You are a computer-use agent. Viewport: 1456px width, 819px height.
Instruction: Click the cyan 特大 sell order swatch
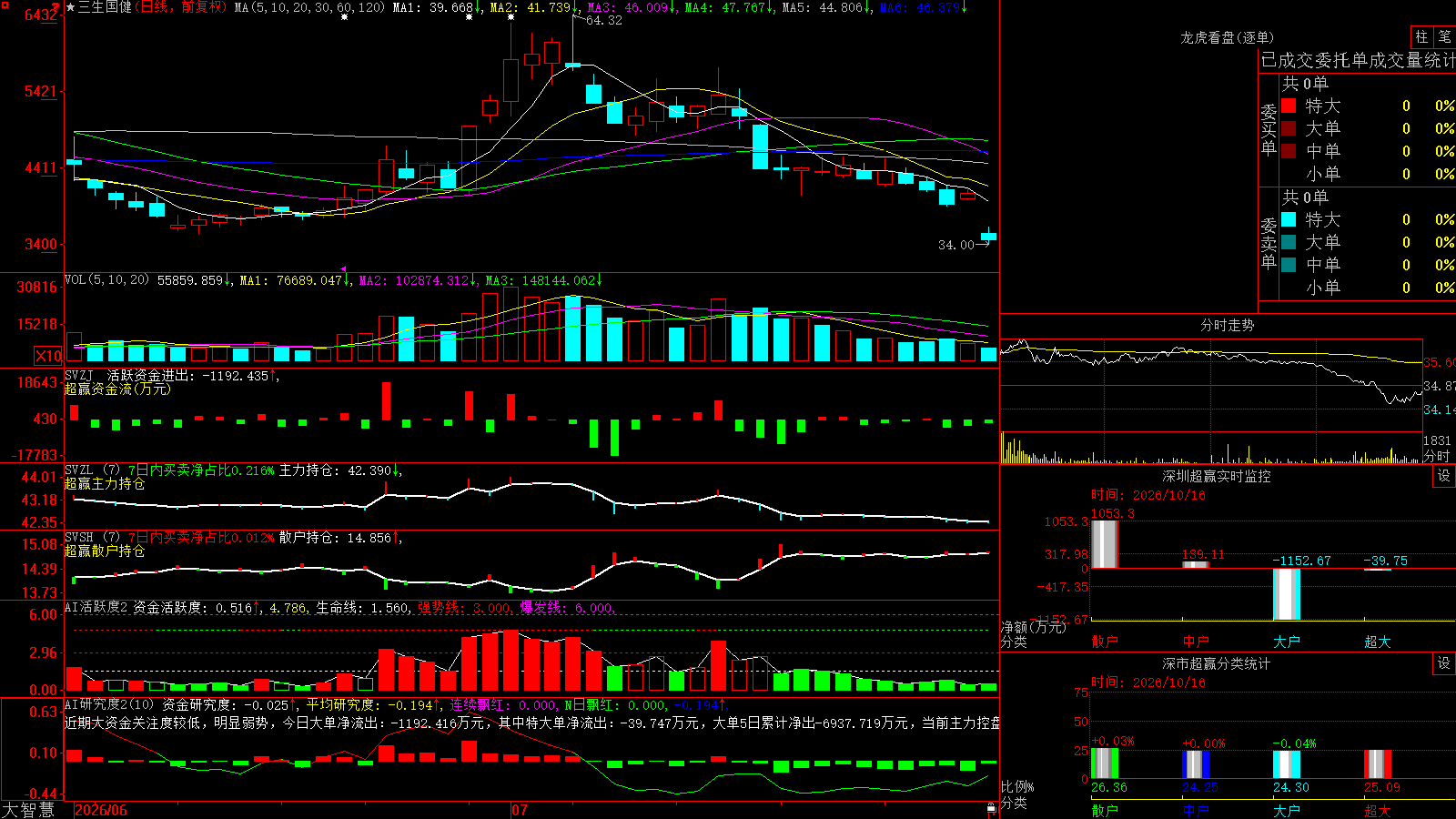point(1289,219)
